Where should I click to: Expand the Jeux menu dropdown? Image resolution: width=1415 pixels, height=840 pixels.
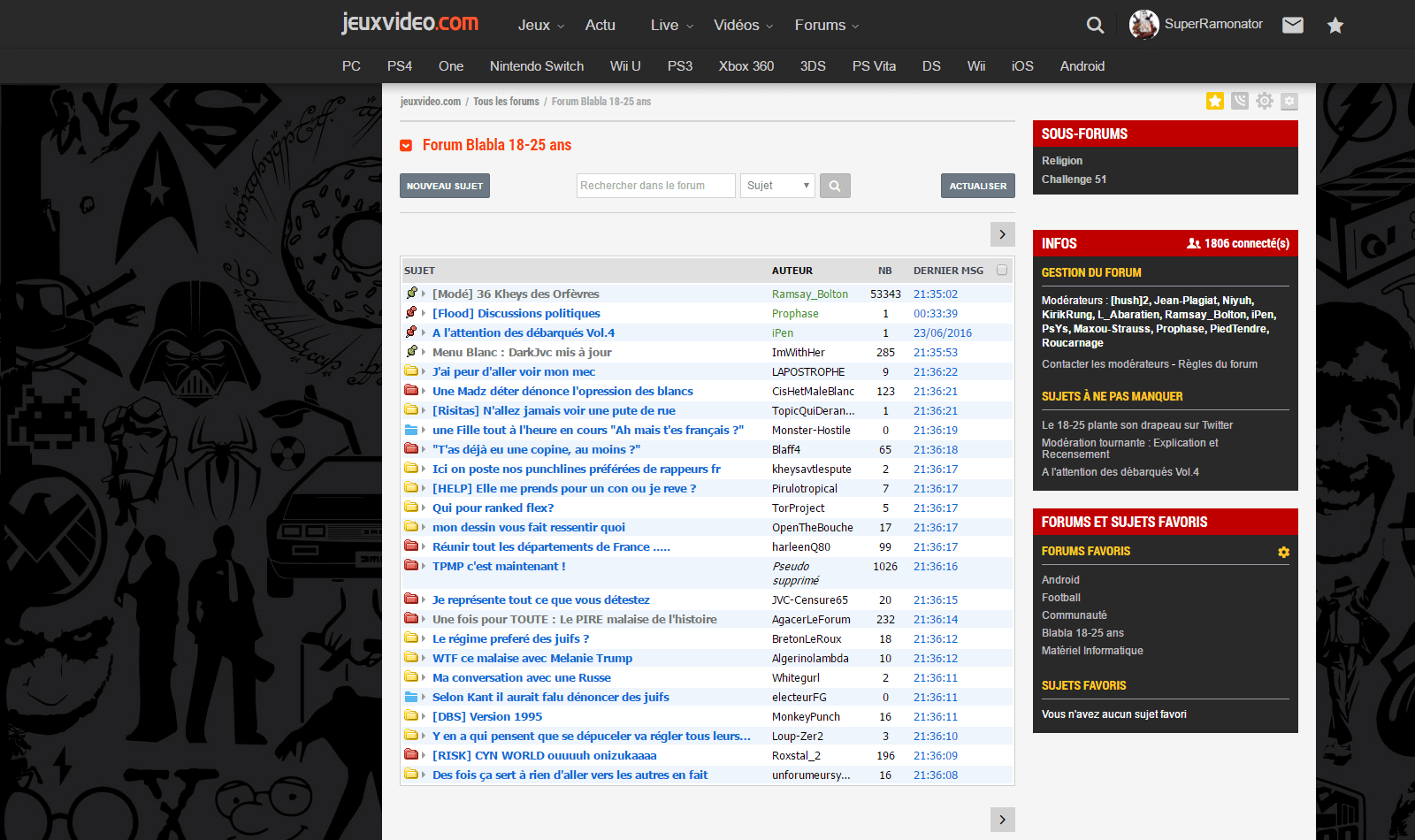click(541, 25)
